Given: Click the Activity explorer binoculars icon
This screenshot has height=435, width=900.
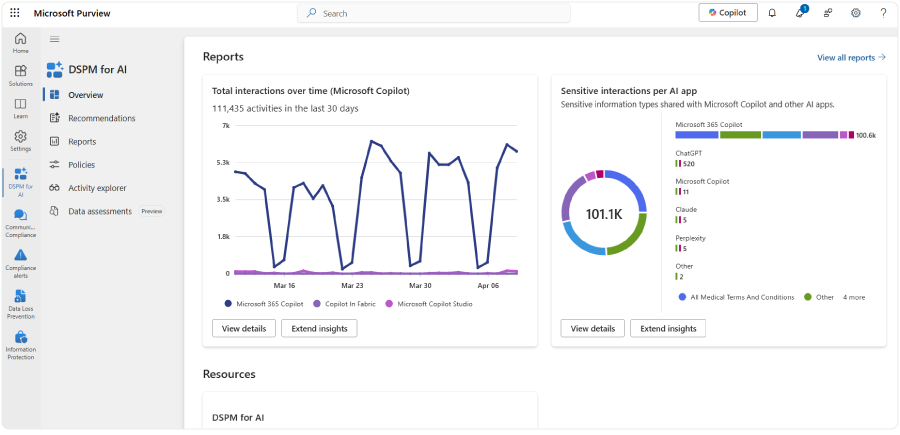Looking at the screenshot, I should click(x=55, y=188).
